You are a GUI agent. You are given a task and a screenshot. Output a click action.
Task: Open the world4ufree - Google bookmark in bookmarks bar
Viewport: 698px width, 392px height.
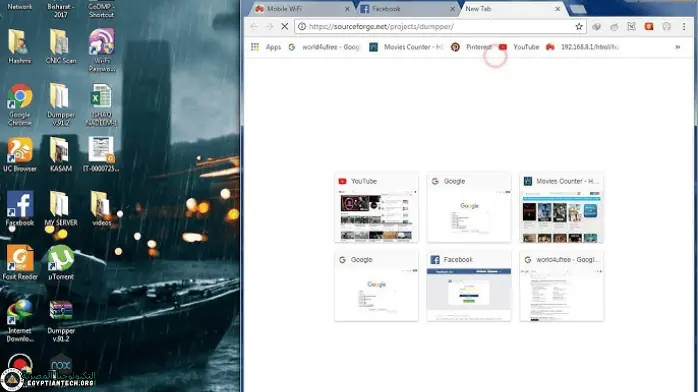(324, 47)
